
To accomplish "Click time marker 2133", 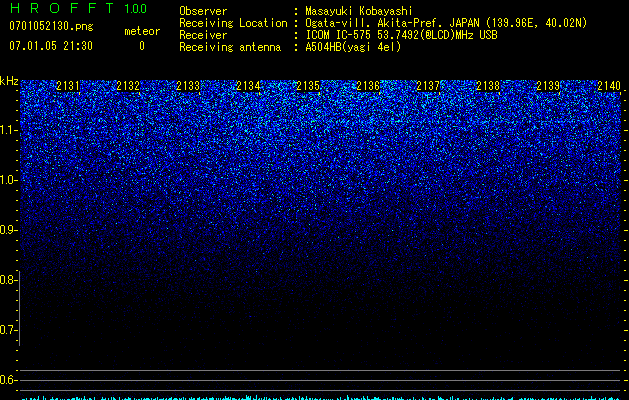I will [x=188, y=85].
